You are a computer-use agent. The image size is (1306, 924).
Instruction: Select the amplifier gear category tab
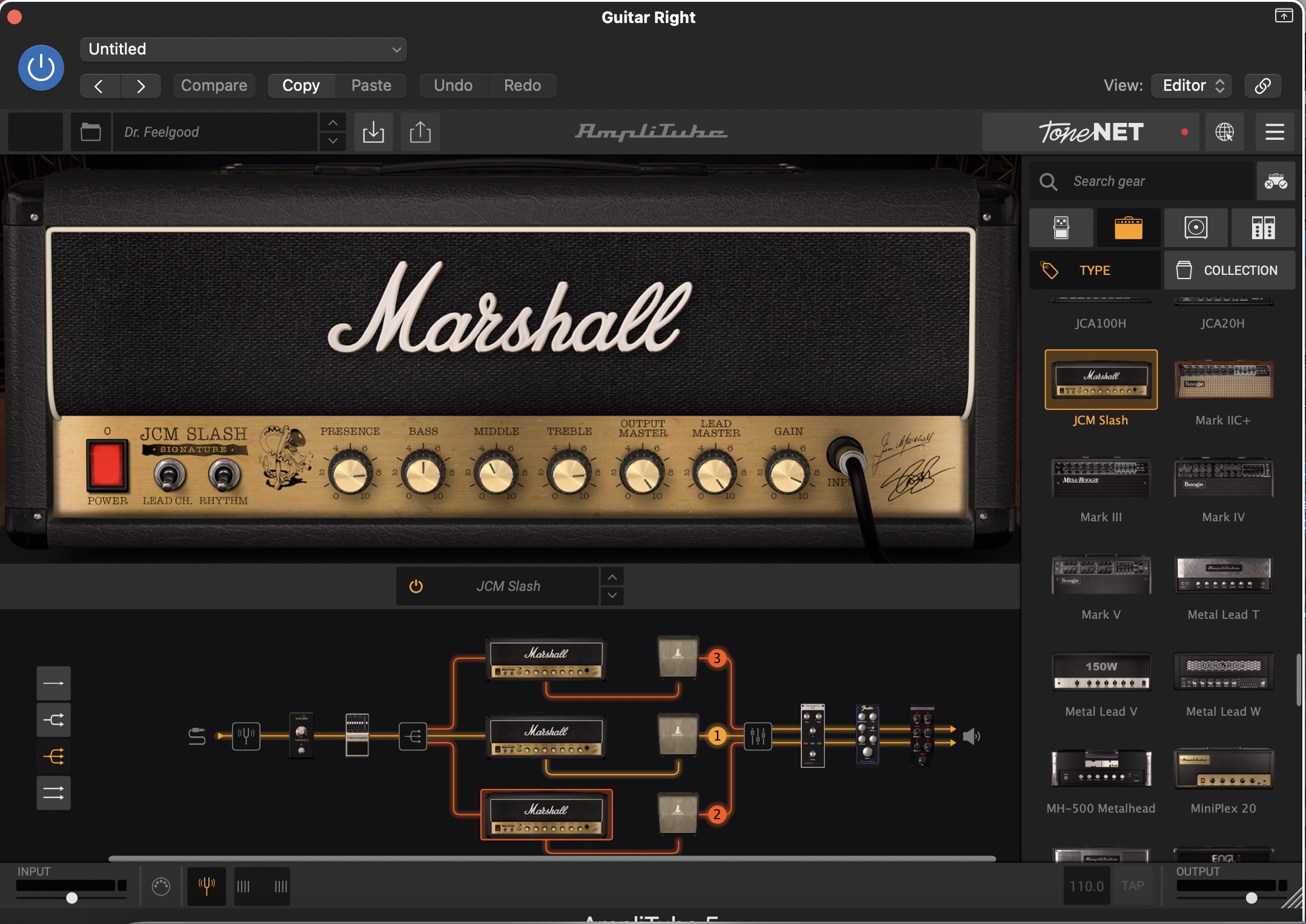[x=1129, y=228]
